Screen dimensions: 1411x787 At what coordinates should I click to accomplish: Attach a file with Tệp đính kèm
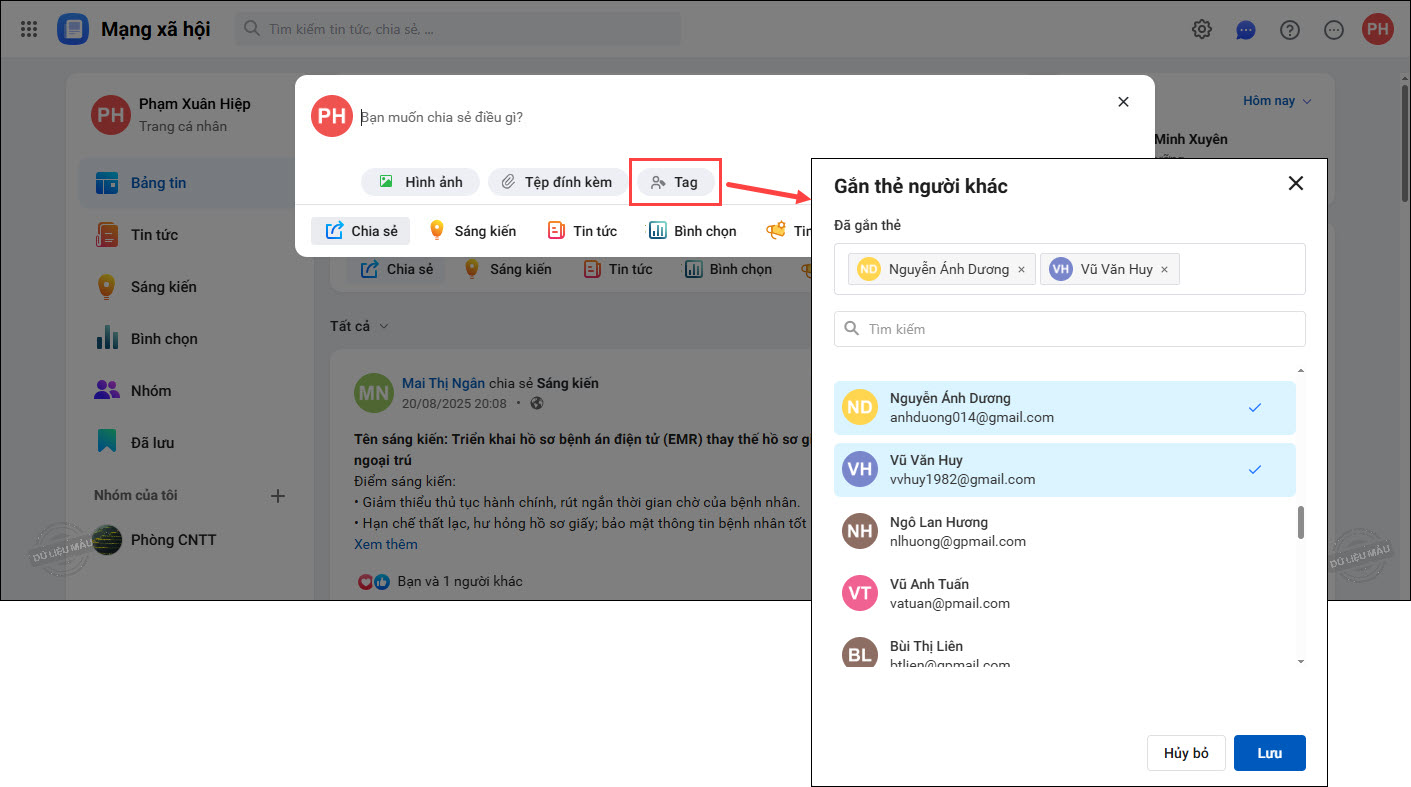(557, 182)
